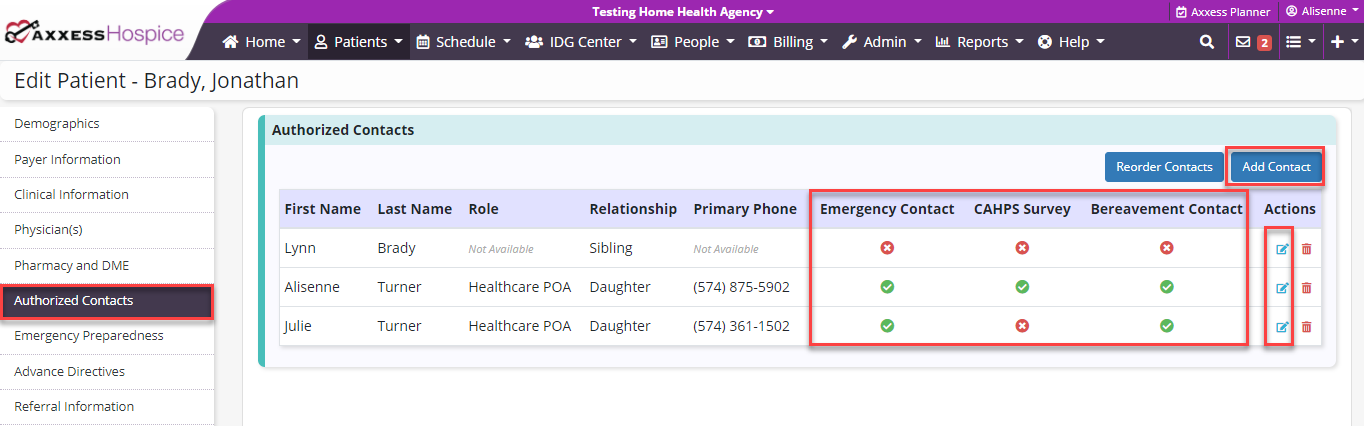Image resolution: width=1364 pixels, height=426 pixels.
Task: Go to Payer Information section
Action: tap(67, 159)
